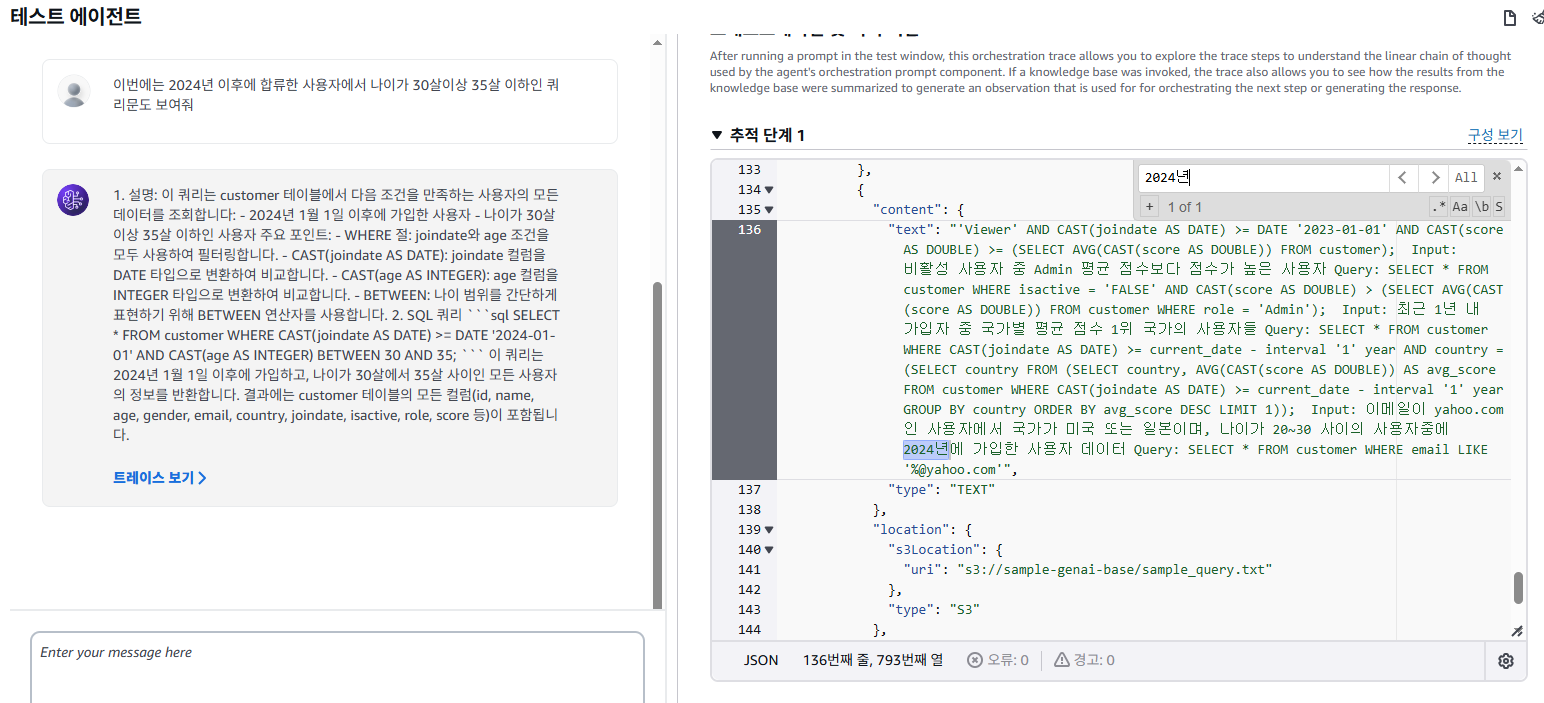Click the JSON language label in status bar
The height and width of the screenshot is (703, 1544).
coord(761,660)
